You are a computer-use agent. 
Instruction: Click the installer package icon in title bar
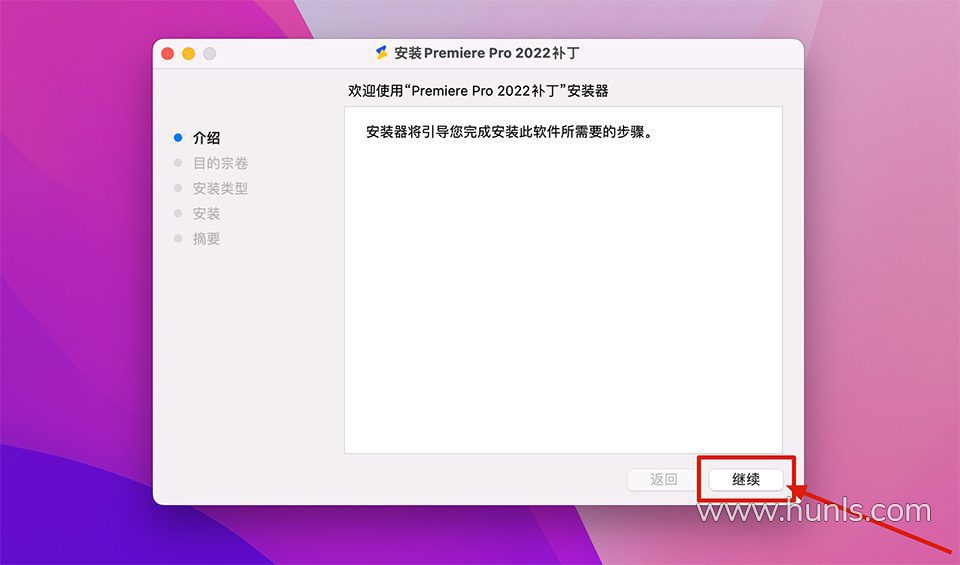(x=381, y=53)
